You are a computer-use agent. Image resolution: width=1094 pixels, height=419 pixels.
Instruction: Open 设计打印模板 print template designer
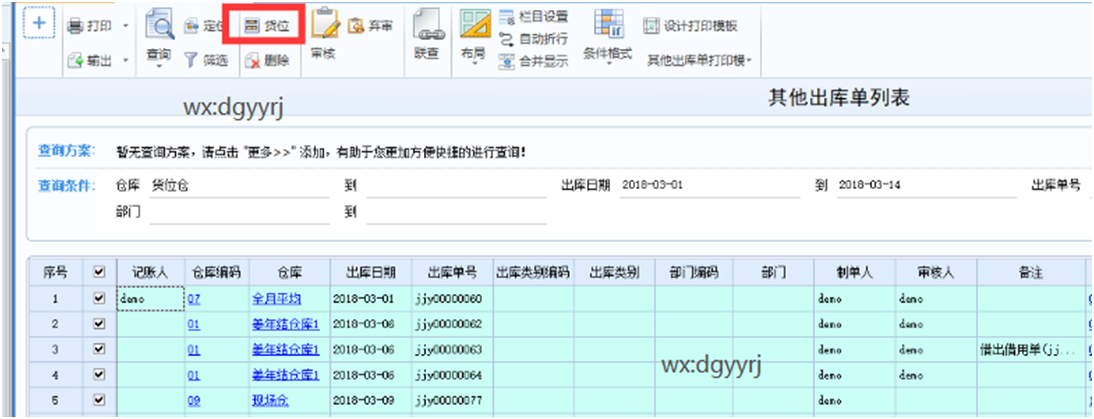coord(691,26)
